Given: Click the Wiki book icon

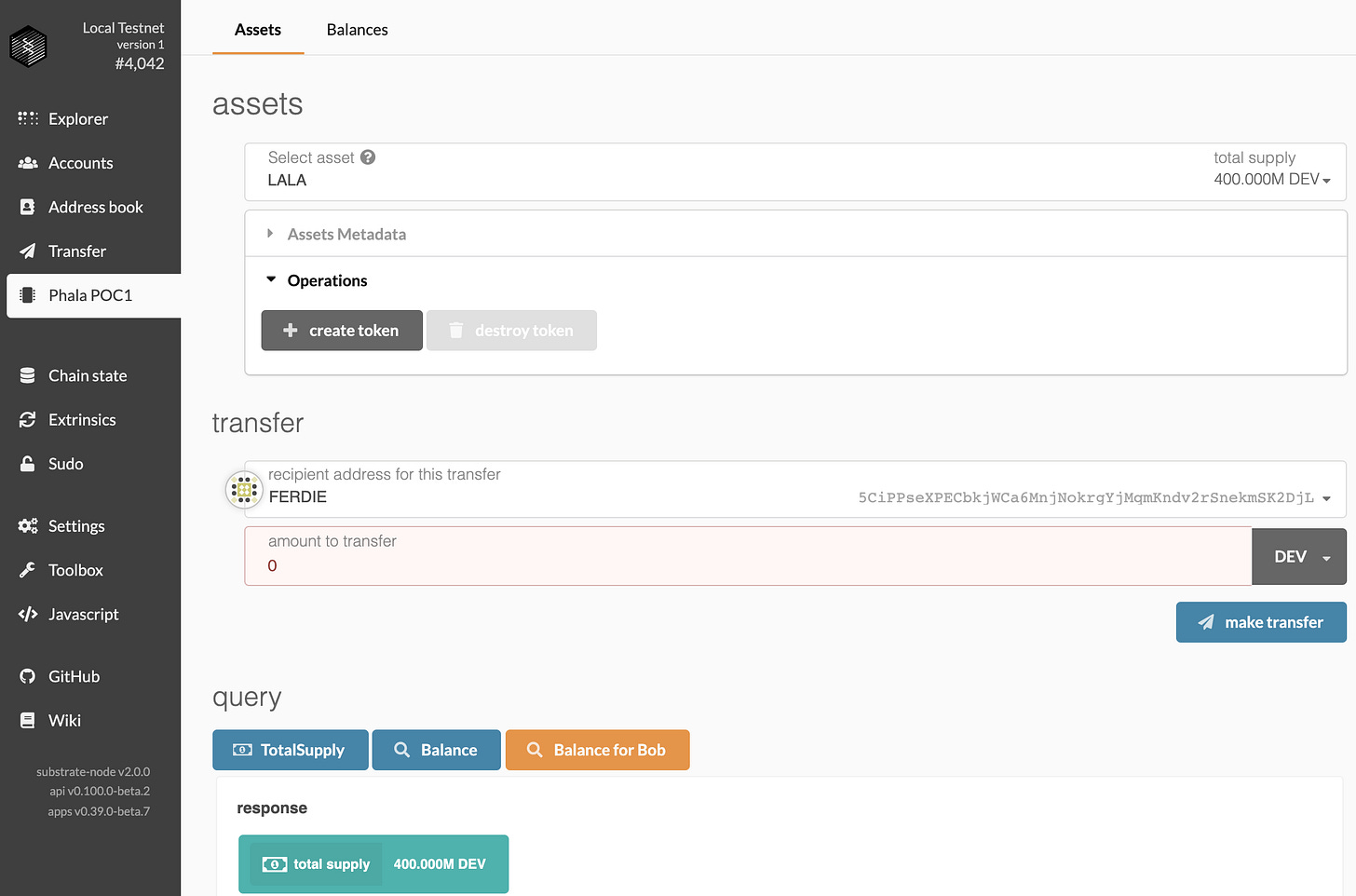Looking at the screenshot, I should coord(28,720).
